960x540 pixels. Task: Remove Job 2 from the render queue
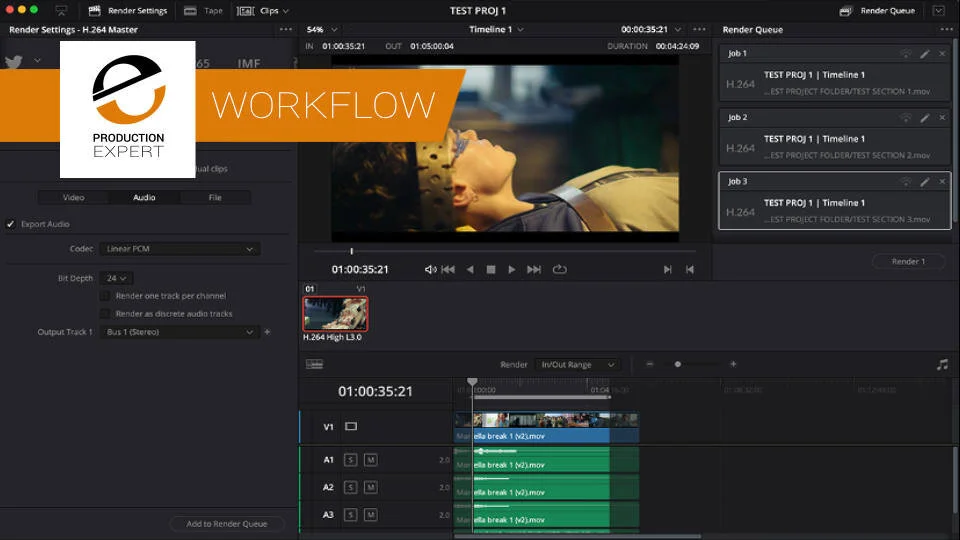pos(942,118)
